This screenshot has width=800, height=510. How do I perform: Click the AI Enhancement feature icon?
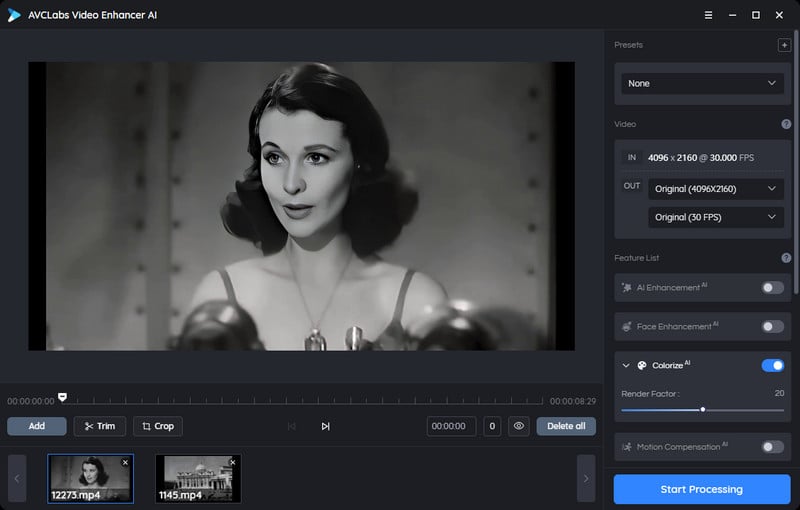click(x=627, y=288)
